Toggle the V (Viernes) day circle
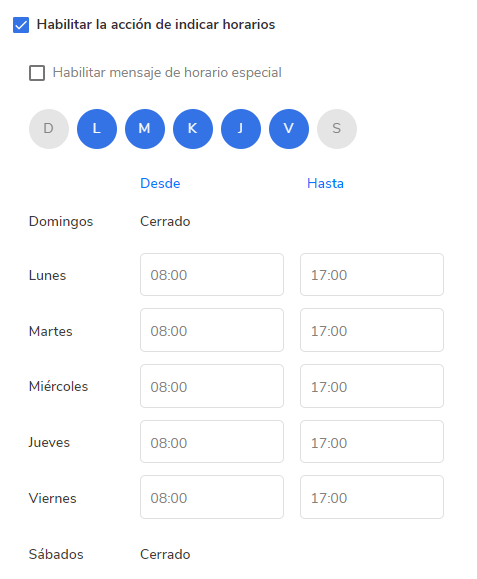This screenshot has height=579, width=477. click(x=289, y=129)
